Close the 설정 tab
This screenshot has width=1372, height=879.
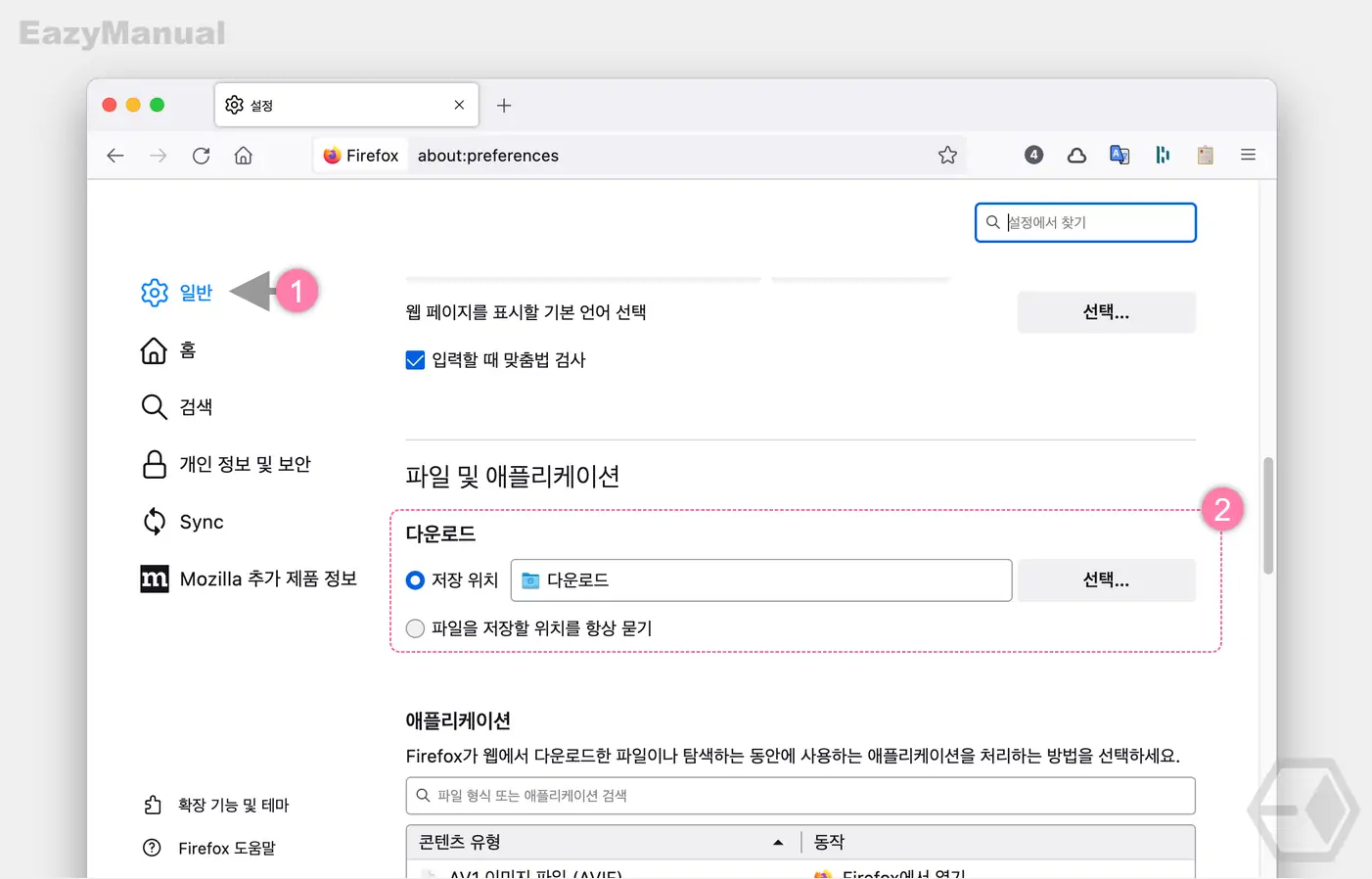459,105
